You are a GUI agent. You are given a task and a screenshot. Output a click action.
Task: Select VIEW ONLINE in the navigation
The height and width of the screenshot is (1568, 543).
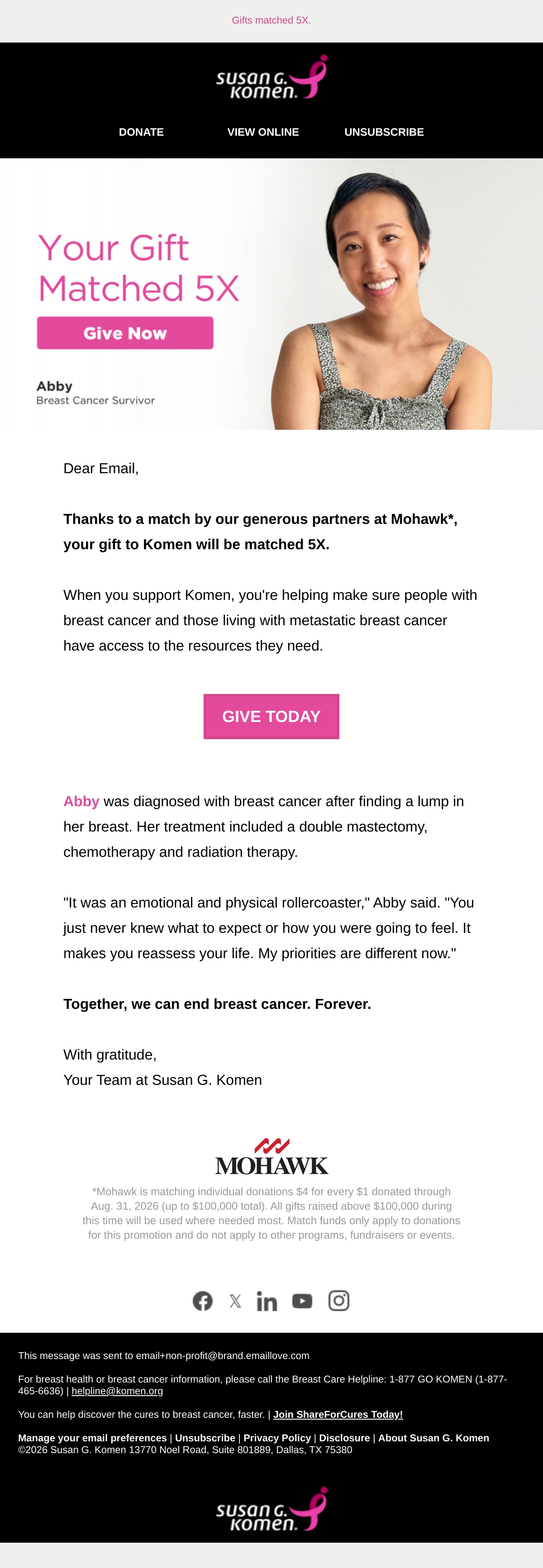[263, 132]
